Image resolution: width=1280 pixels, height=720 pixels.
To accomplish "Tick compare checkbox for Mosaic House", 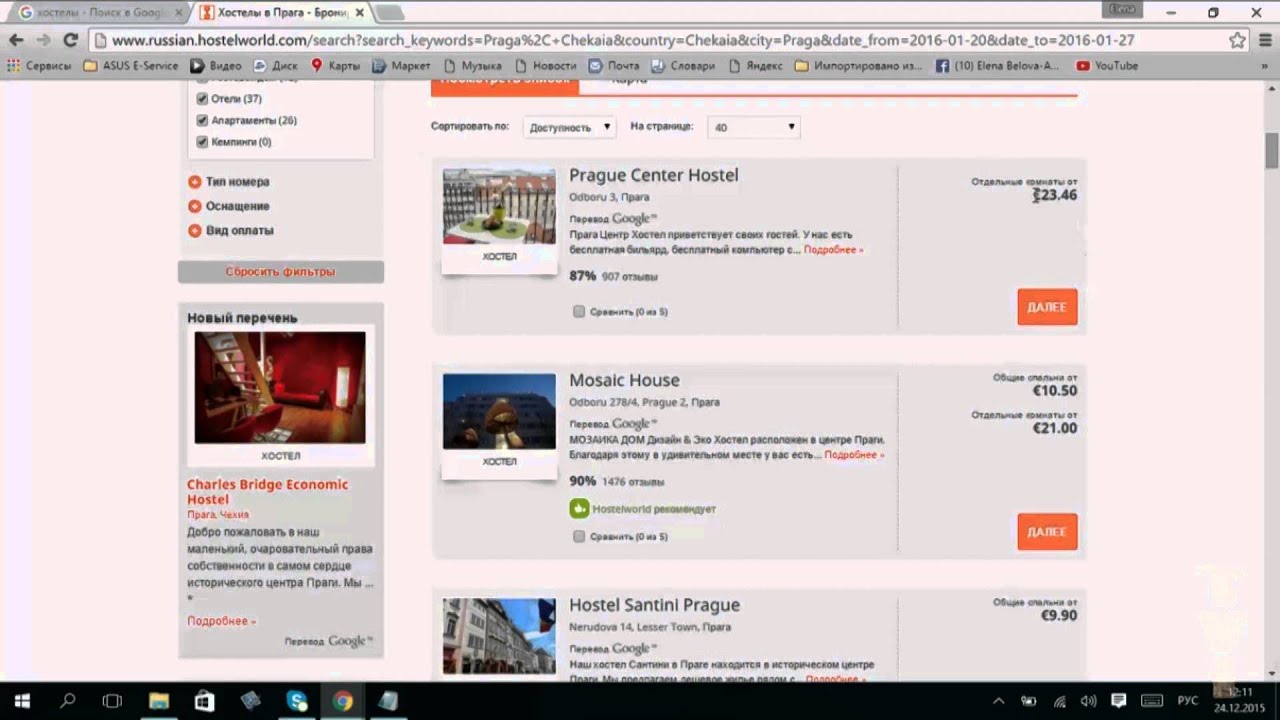I will 579,536.
